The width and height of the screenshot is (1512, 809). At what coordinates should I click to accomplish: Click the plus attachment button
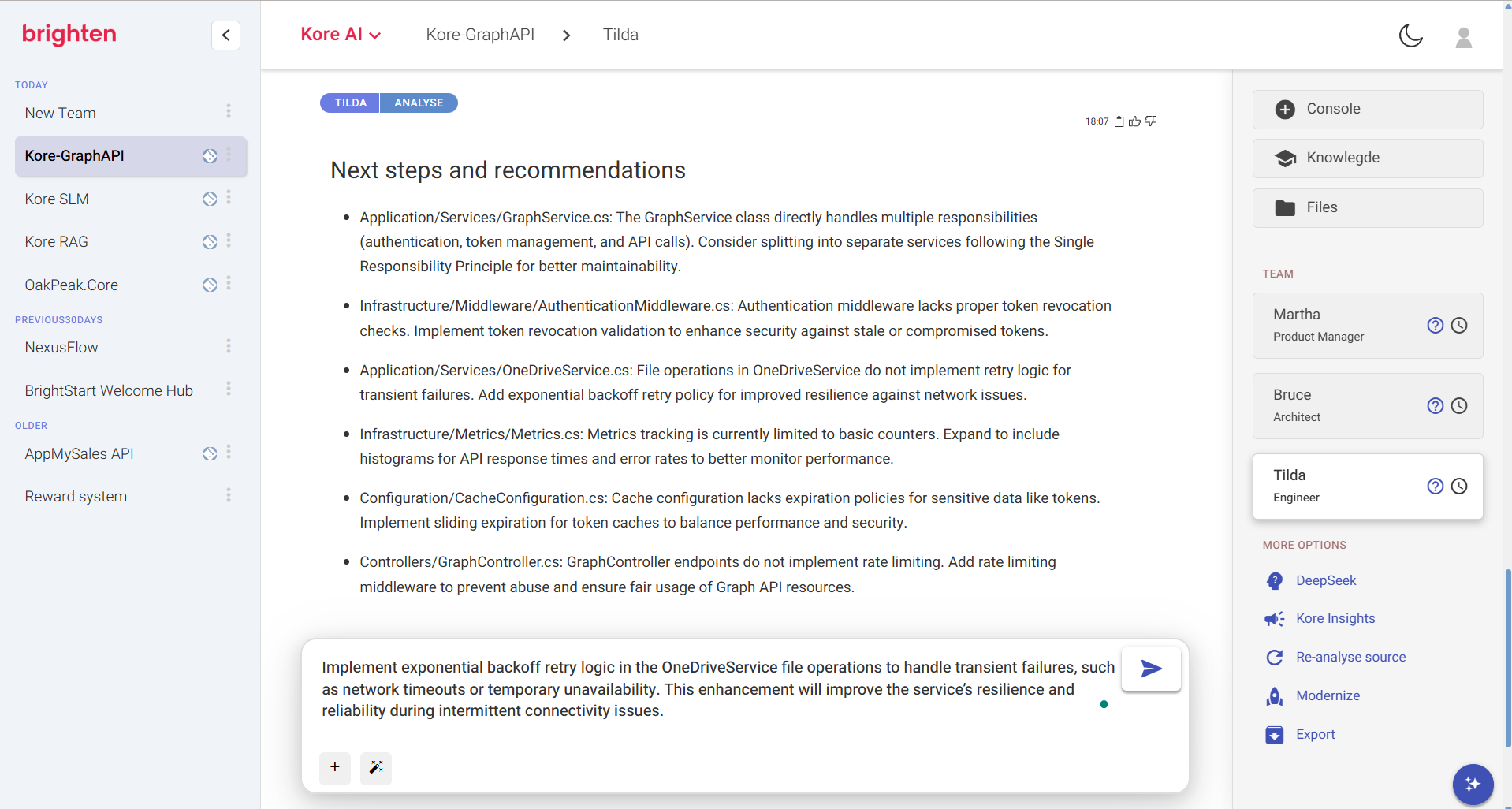pyautogui.click(x=335, y=767)
